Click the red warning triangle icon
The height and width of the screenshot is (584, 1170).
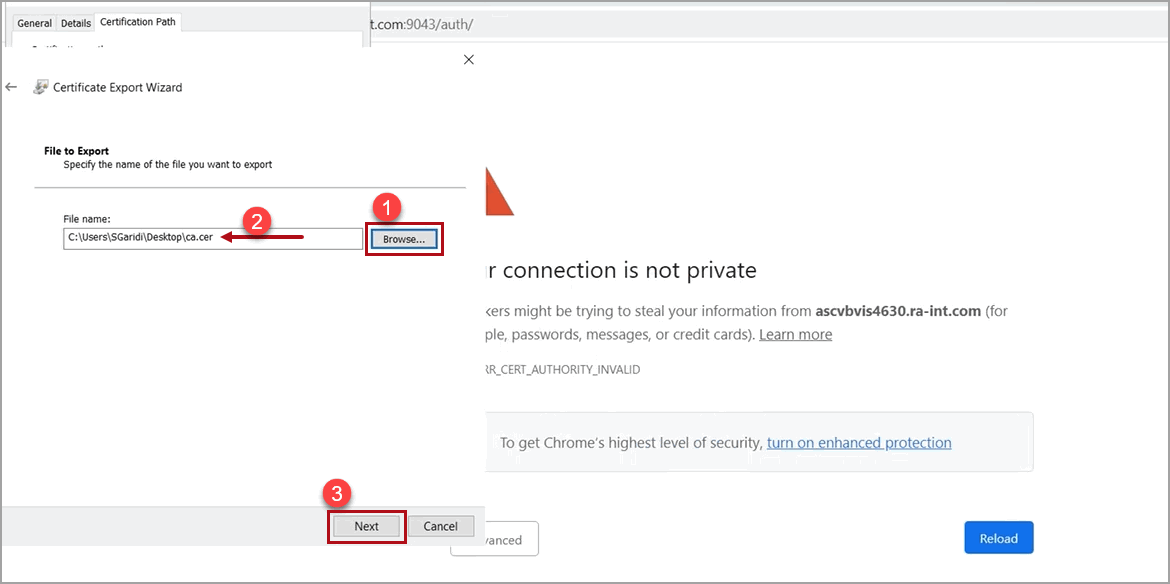(498, 192)
